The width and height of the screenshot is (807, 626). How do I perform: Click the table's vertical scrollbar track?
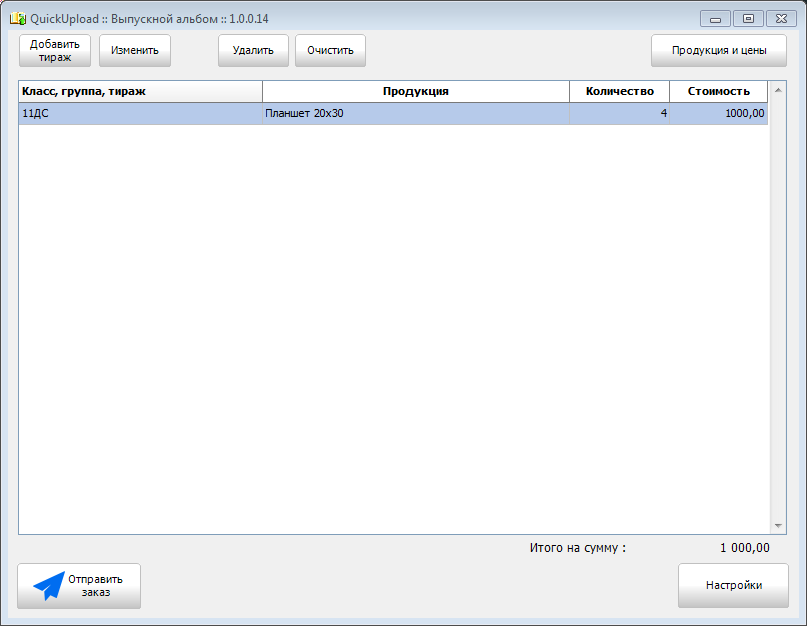click(778, 300)
